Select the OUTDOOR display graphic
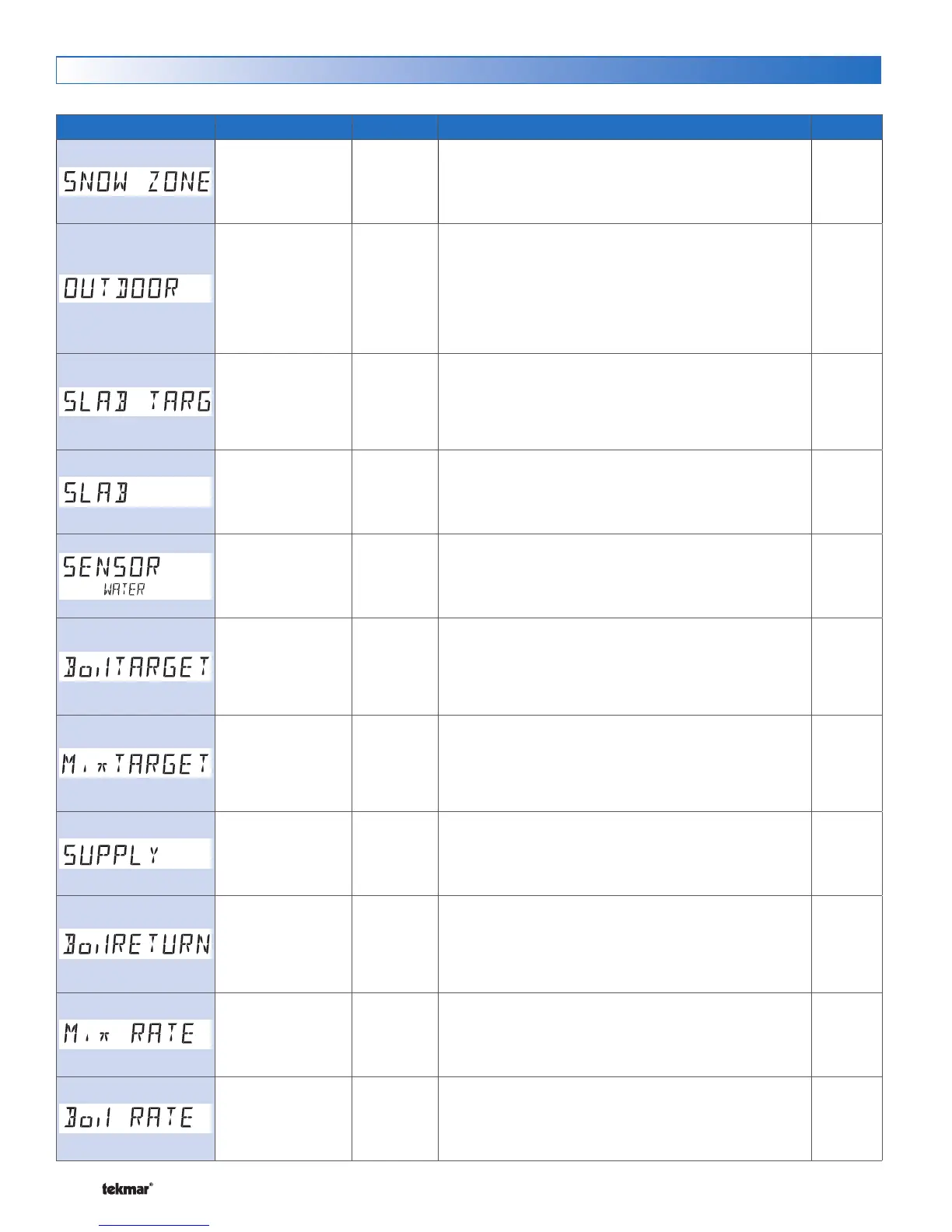 pyautogui.click(x=135, y=289)
